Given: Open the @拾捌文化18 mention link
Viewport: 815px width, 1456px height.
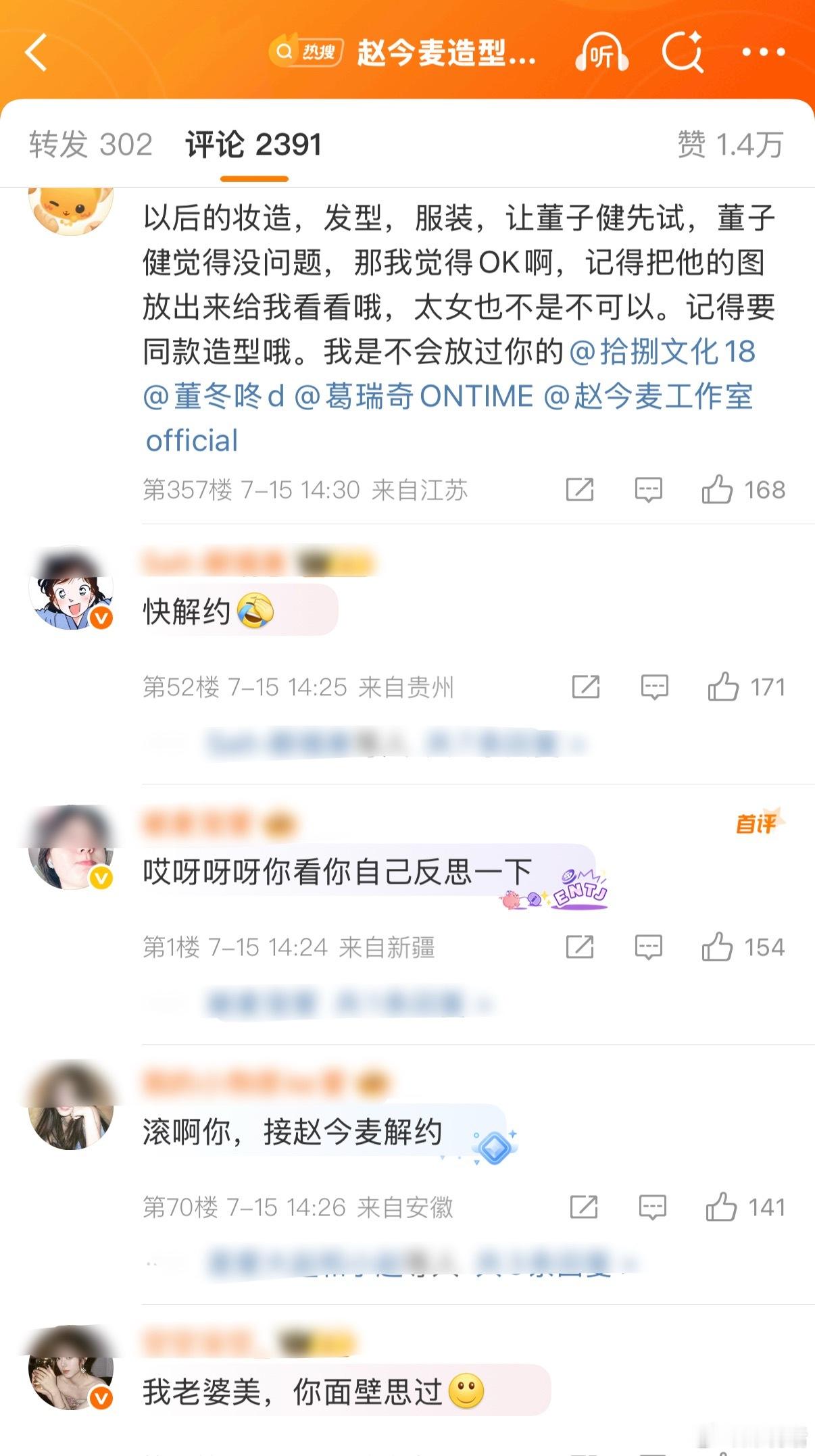Looking at the screenshot, I should 662,351.
